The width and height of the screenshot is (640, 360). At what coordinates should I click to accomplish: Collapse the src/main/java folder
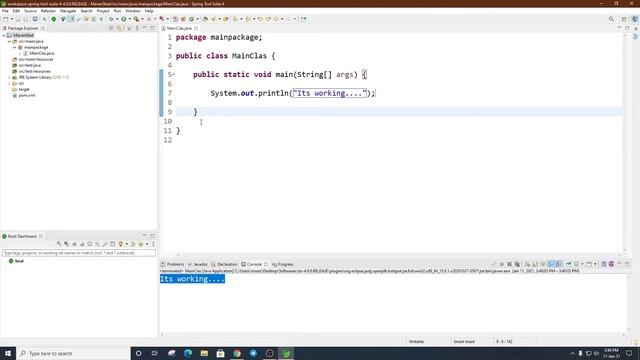click(x=9, y=41)
